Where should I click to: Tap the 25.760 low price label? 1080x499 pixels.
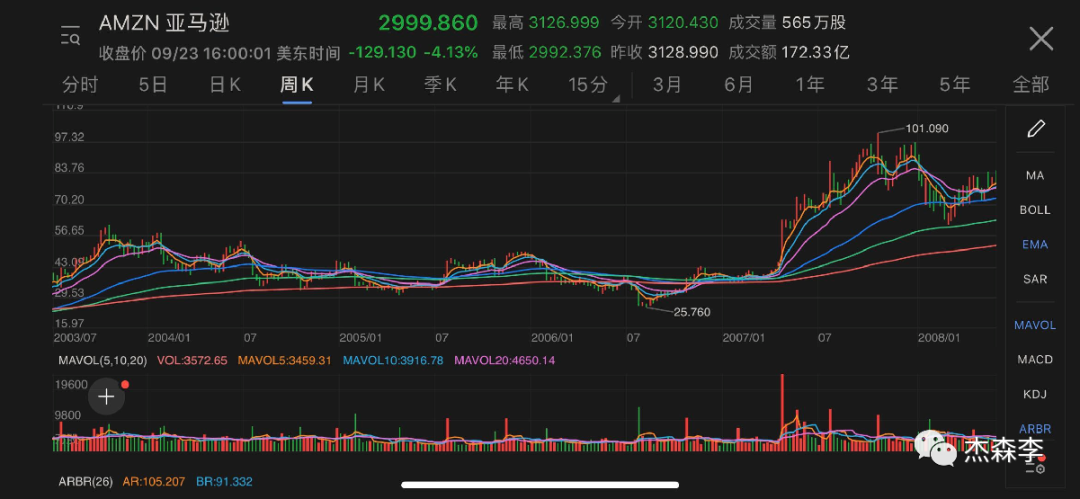coord(692,312)
